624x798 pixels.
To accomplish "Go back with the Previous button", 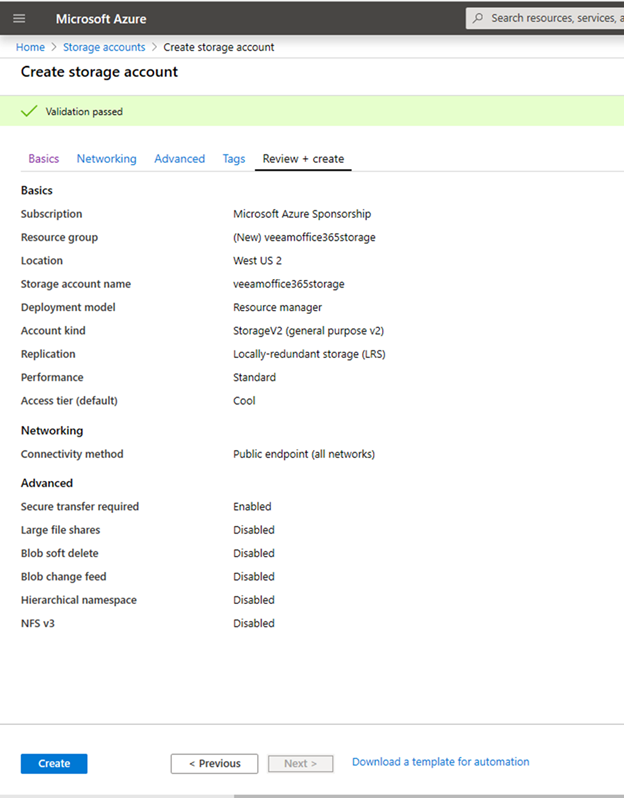I will pos(214,763).
